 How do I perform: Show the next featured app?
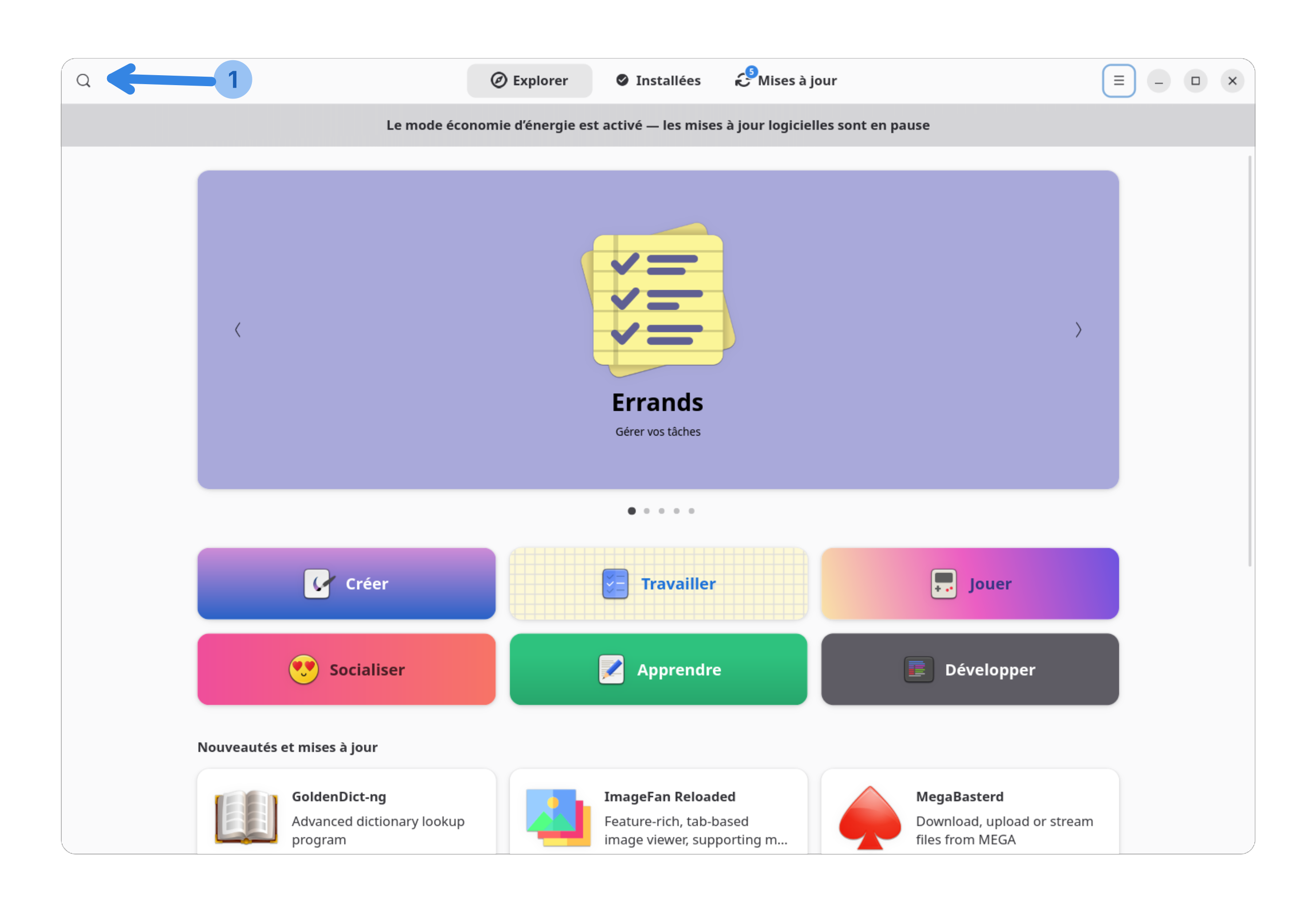click(1078, 330)
